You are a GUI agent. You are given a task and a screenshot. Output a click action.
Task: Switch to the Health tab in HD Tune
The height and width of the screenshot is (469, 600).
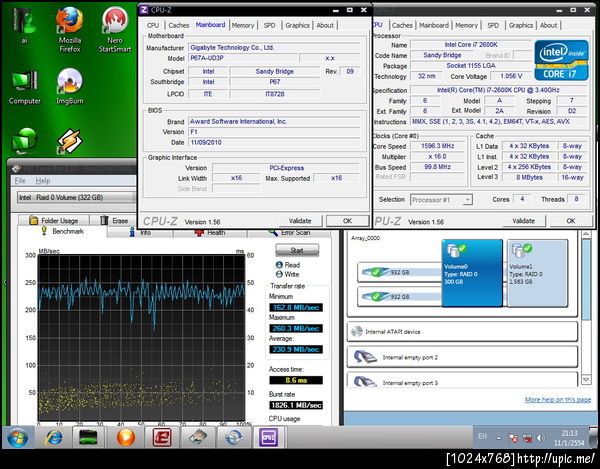[x=210, y=232]
